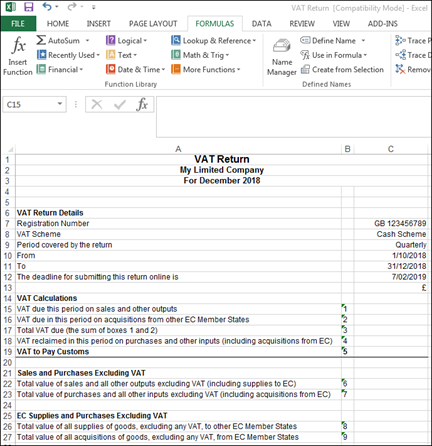Viewport: 432px width, 446px height.
Task: Expand the More Functions dropdown arrow
Action: pos(239,70)
